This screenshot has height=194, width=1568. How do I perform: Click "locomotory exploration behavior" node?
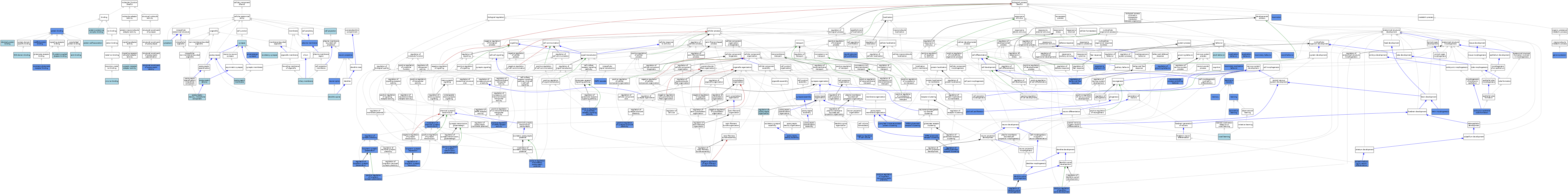click(x=1234, y=67)
